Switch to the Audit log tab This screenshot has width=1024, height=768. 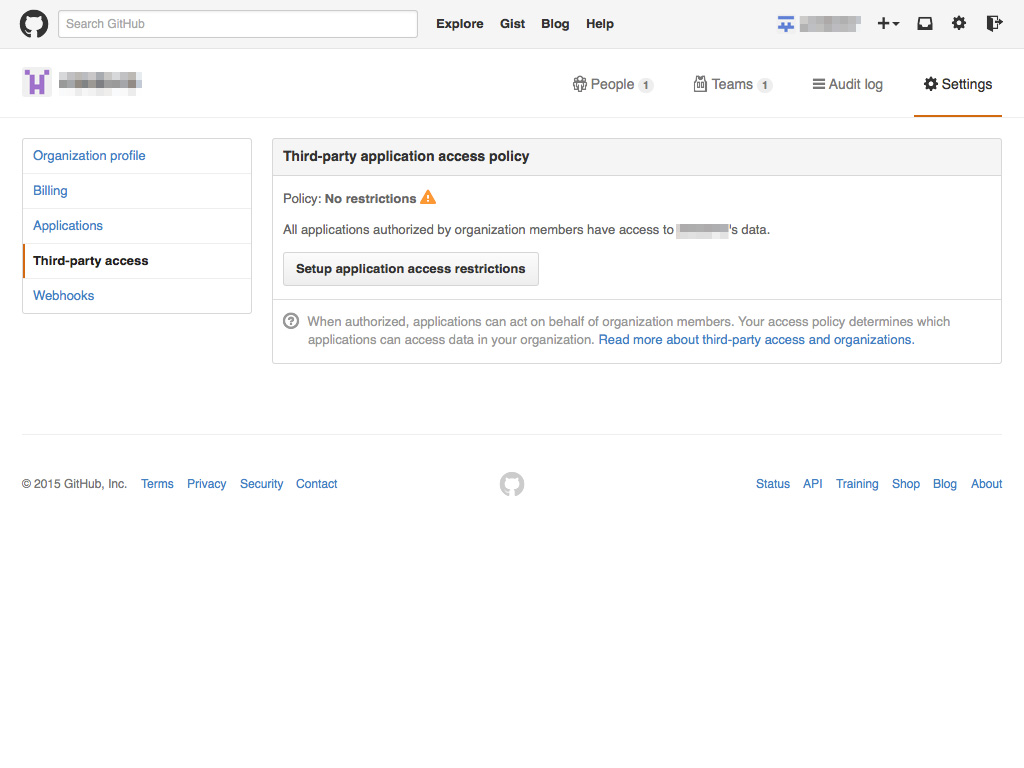pos(847,84)
